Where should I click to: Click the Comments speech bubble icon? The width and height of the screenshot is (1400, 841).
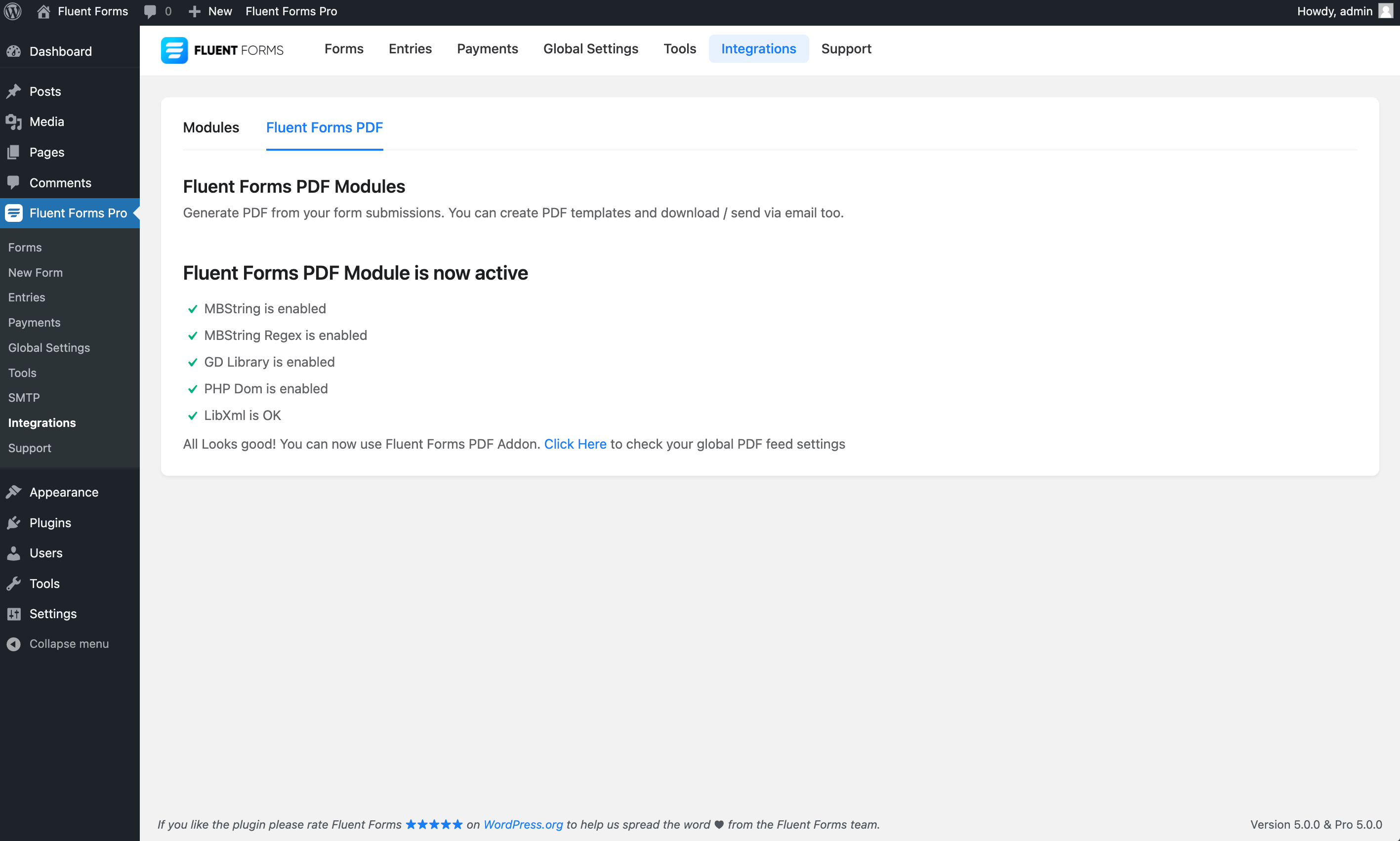pyautogui.click(x=14, y=183)
